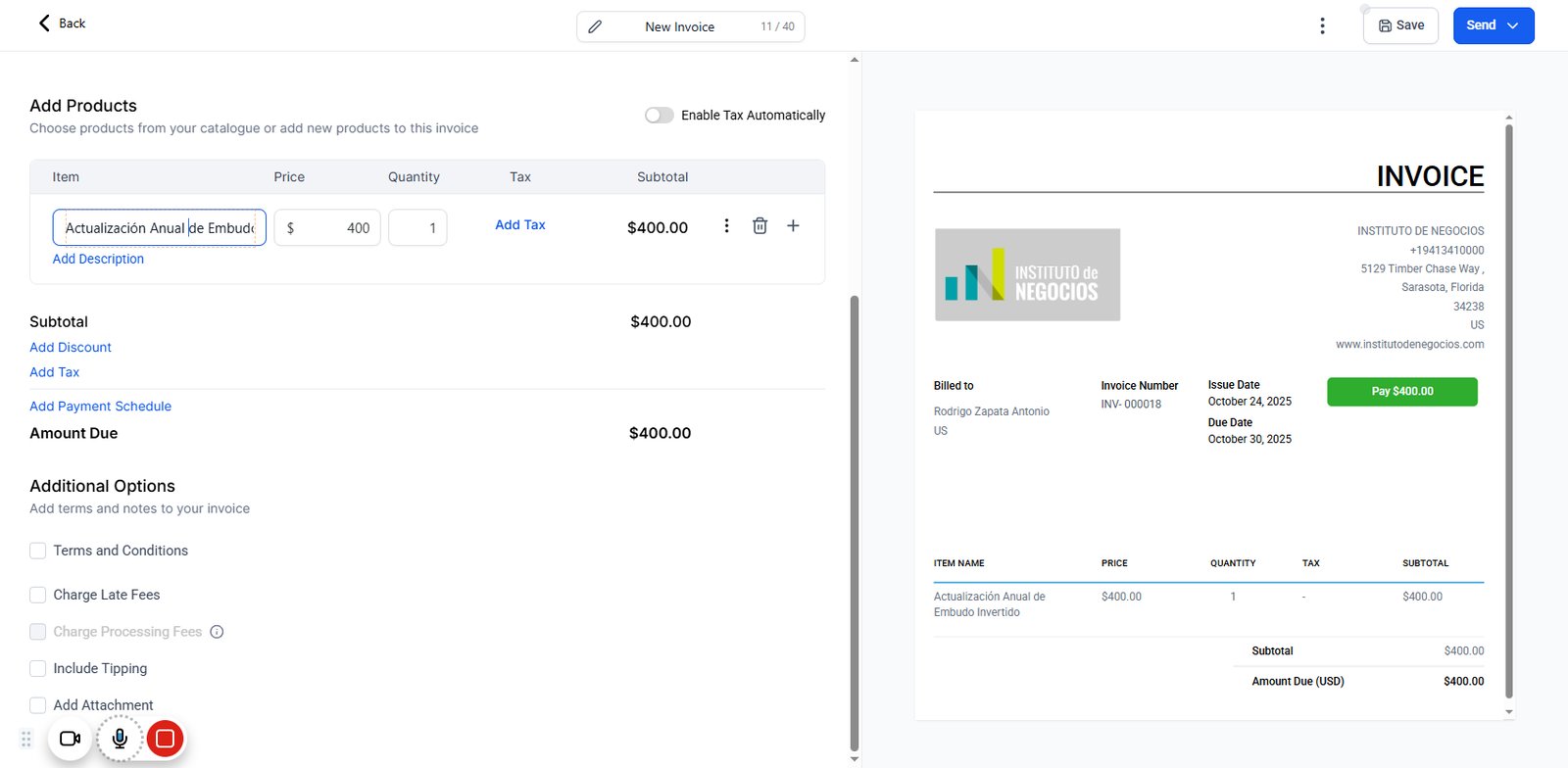
Task: Click the October 24, 2025 issue date
Action: [1249, 402]
